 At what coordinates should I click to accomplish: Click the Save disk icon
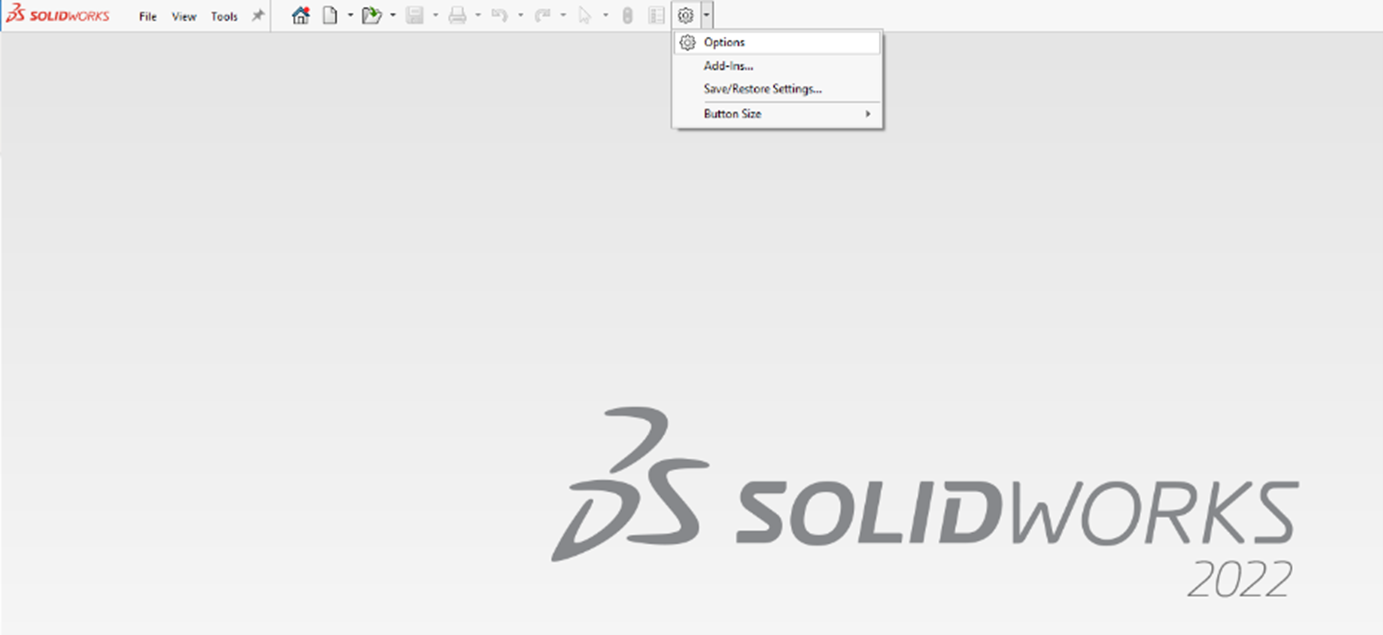414,16
